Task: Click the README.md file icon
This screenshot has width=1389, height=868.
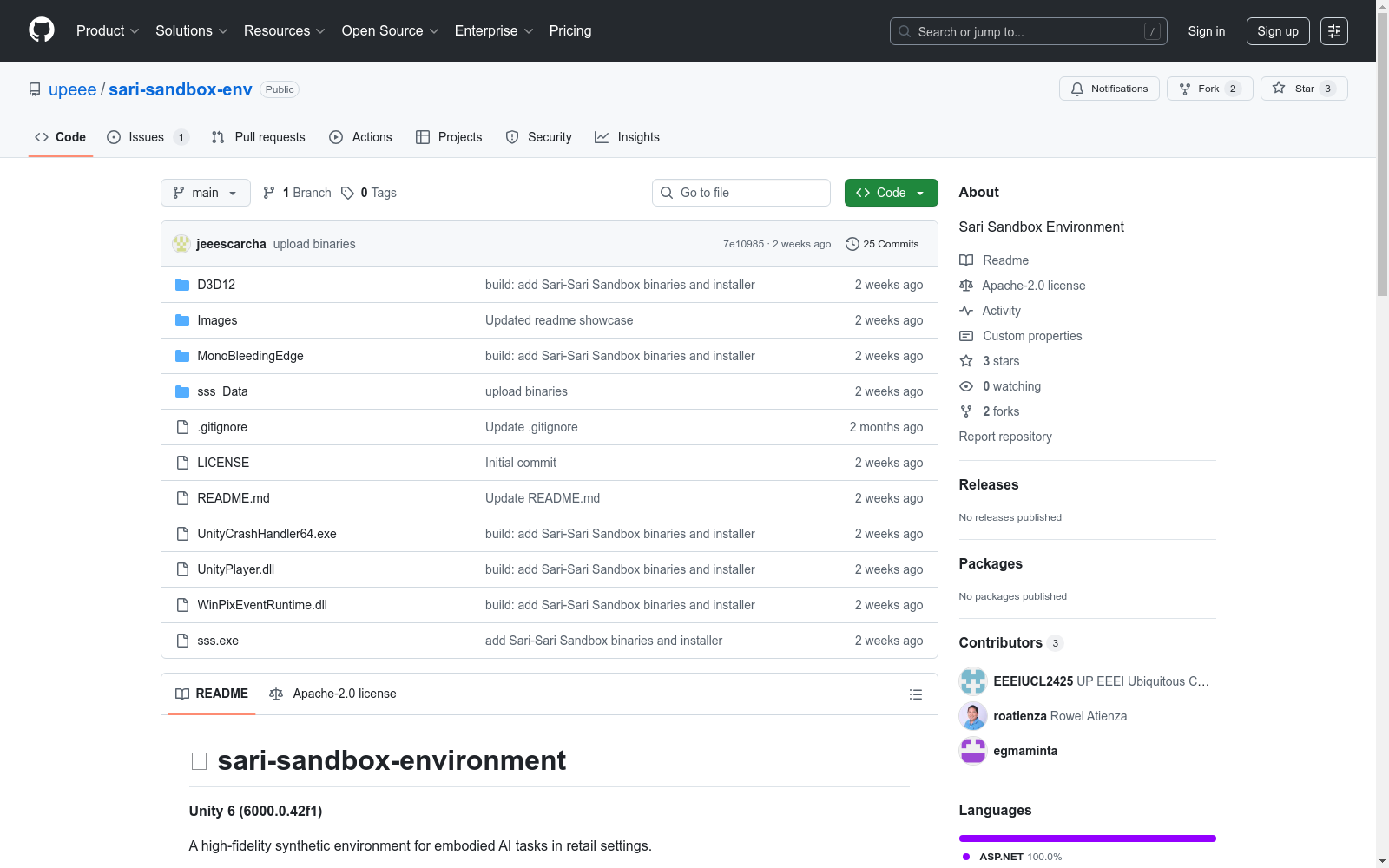Action: [182, 498]
